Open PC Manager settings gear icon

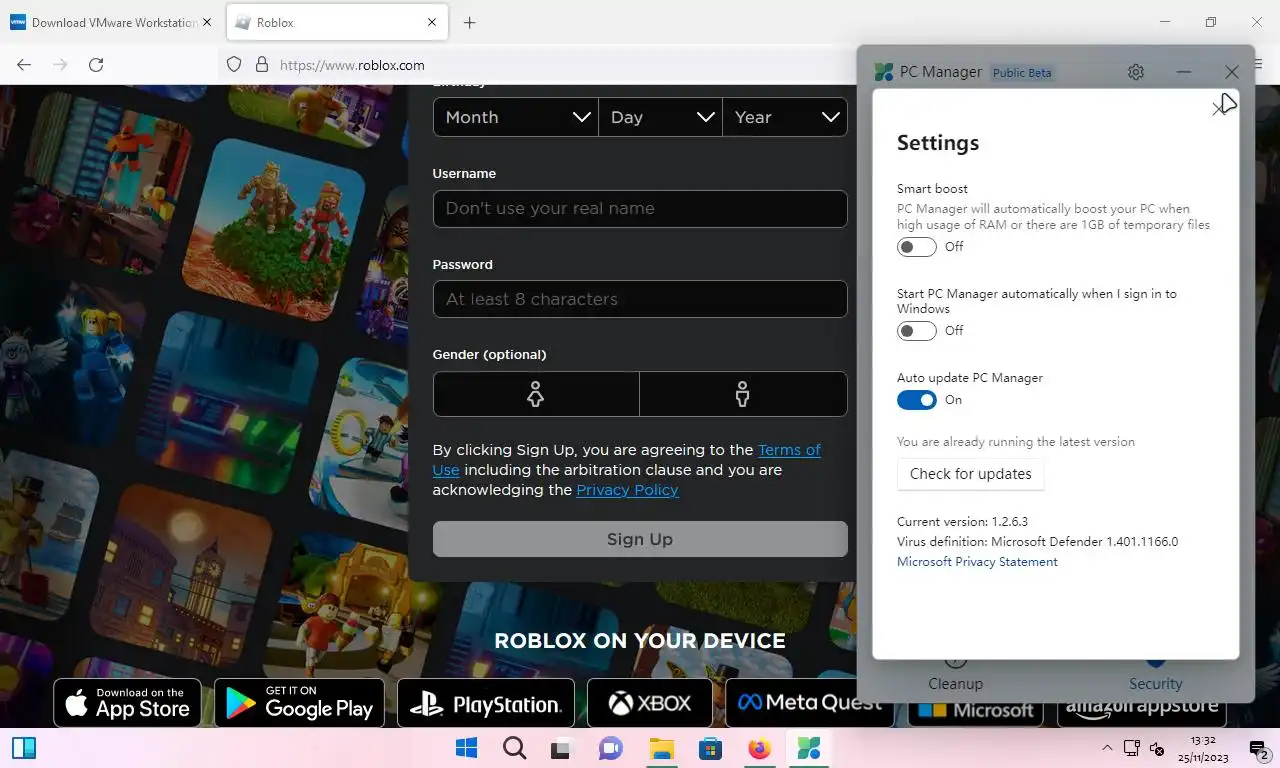[x=1135, y=72]
